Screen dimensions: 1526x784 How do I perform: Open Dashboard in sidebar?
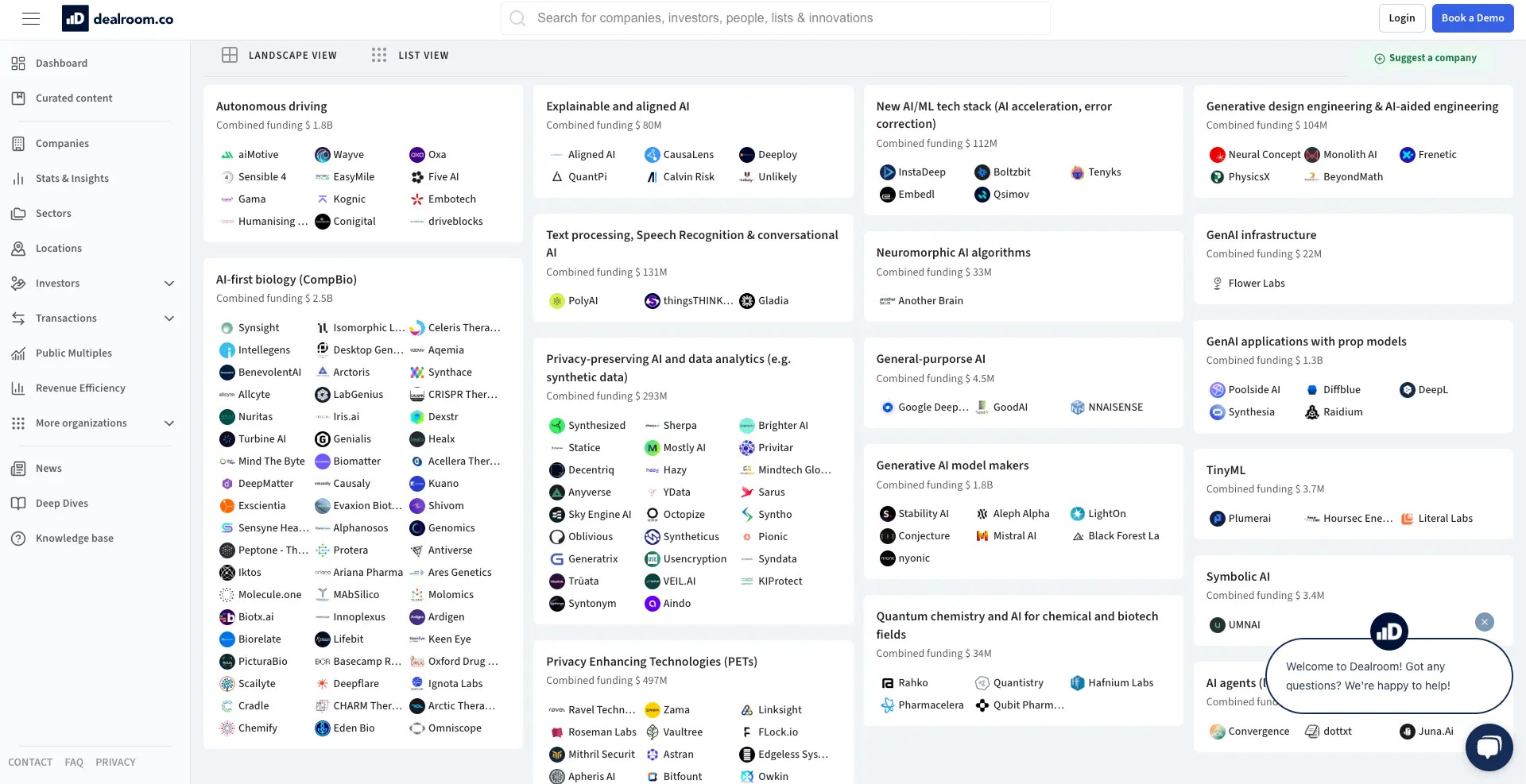pos(61,64)
